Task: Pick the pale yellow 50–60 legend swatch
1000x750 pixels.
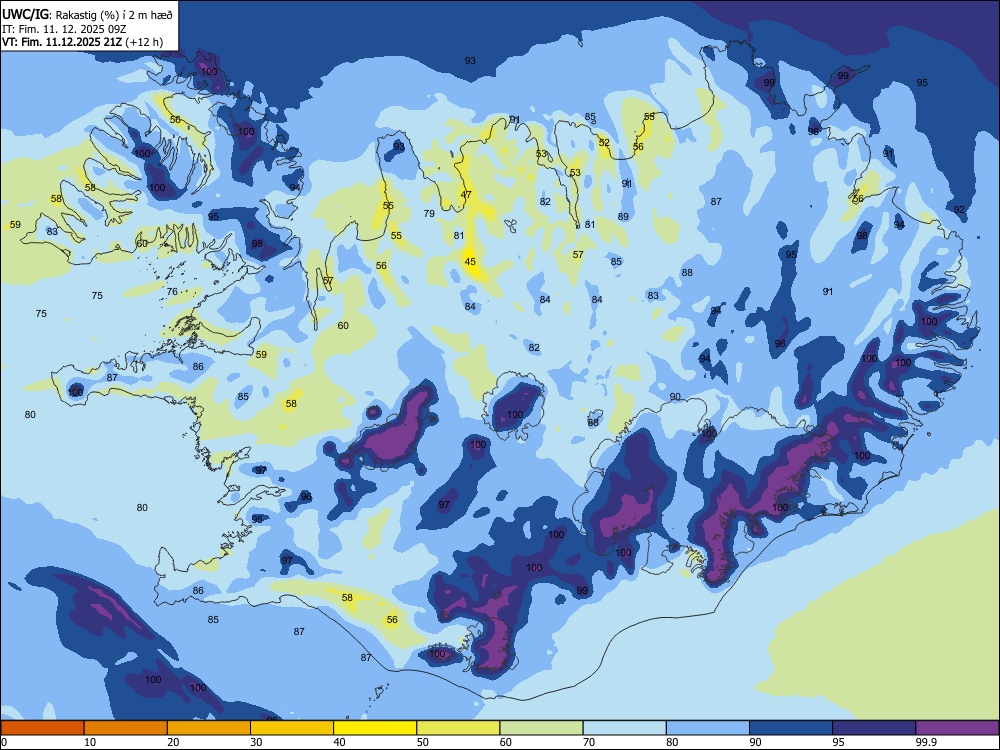Action: point(458,728)
